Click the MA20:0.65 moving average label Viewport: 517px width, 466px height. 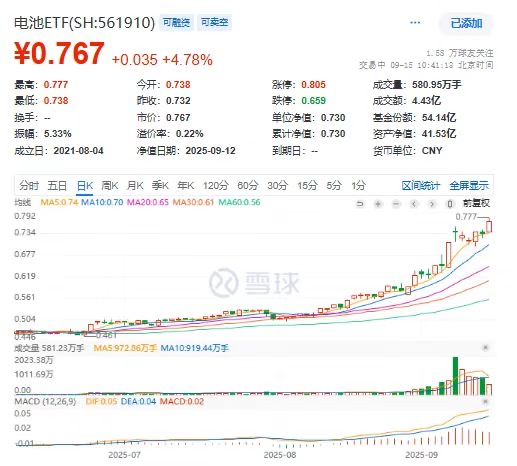pos(148,202)
